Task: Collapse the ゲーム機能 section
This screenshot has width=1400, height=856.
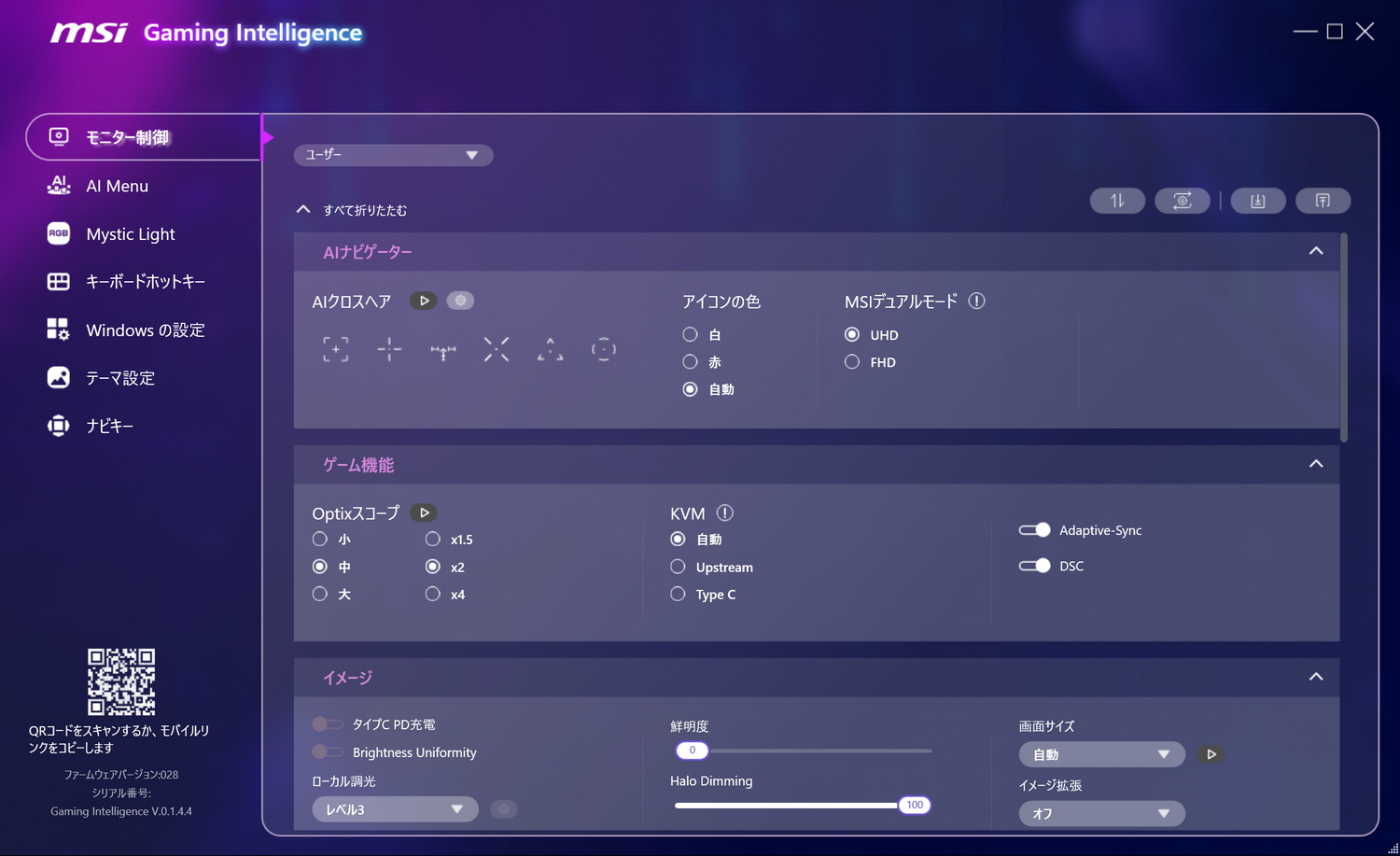Action: point(1316,464)
